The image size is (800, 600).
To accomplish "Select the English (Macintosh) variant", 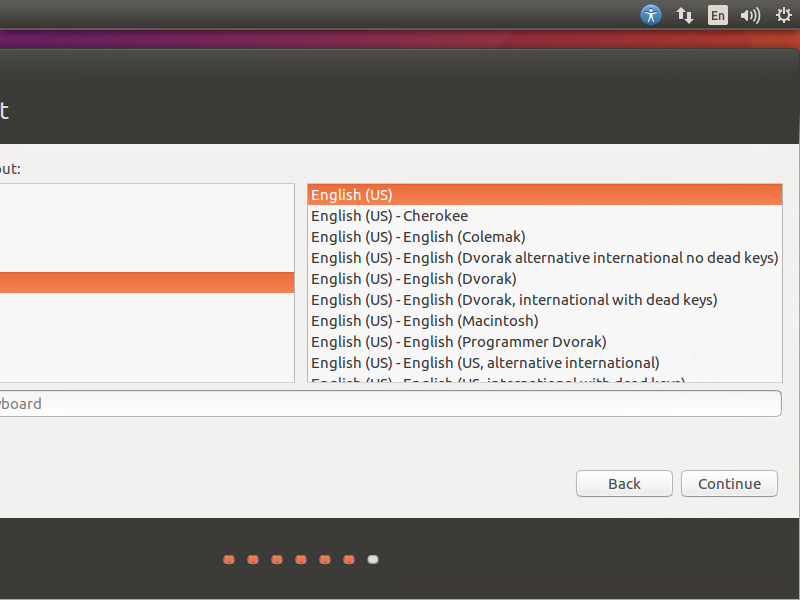I will (424, 321).
